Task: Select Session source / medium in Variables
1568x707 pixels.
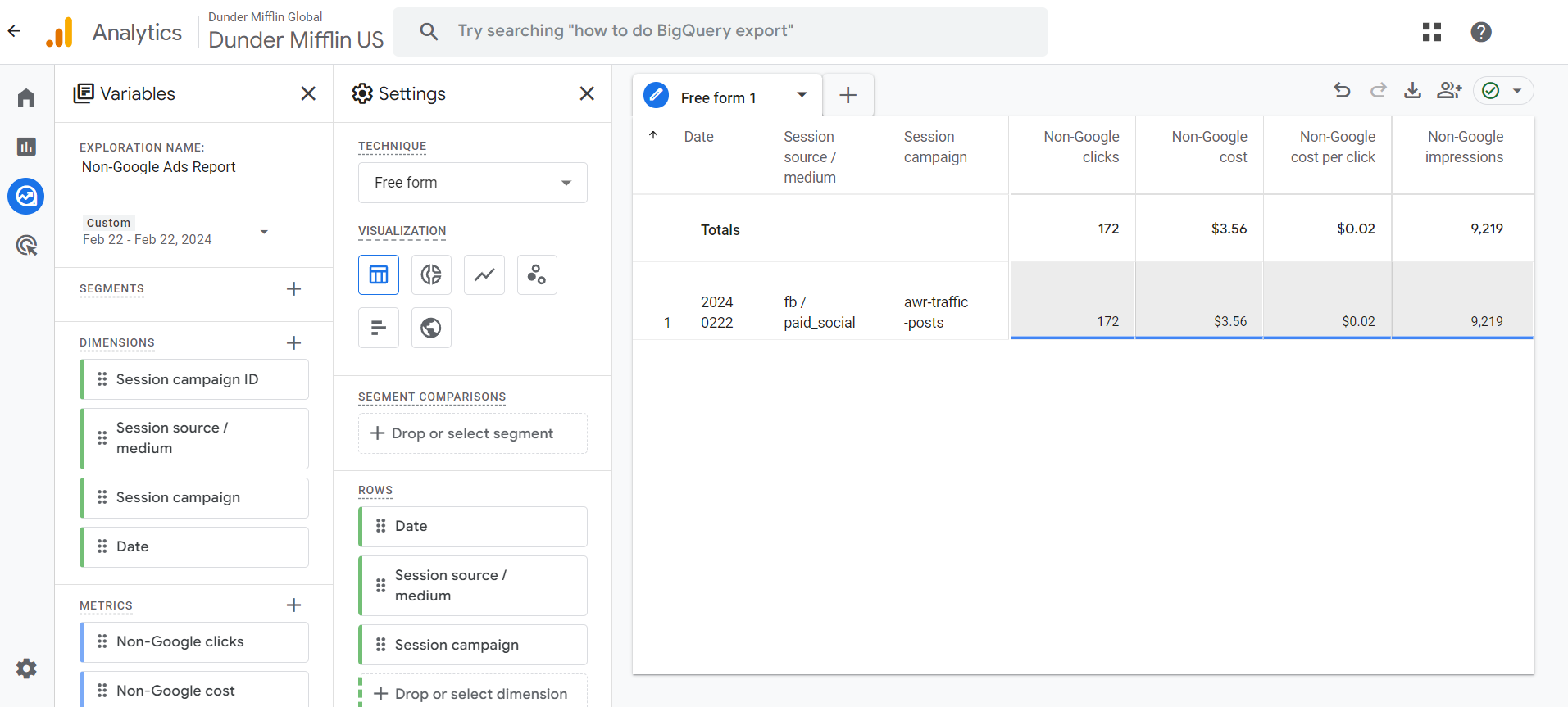Action: click(194, 438)
